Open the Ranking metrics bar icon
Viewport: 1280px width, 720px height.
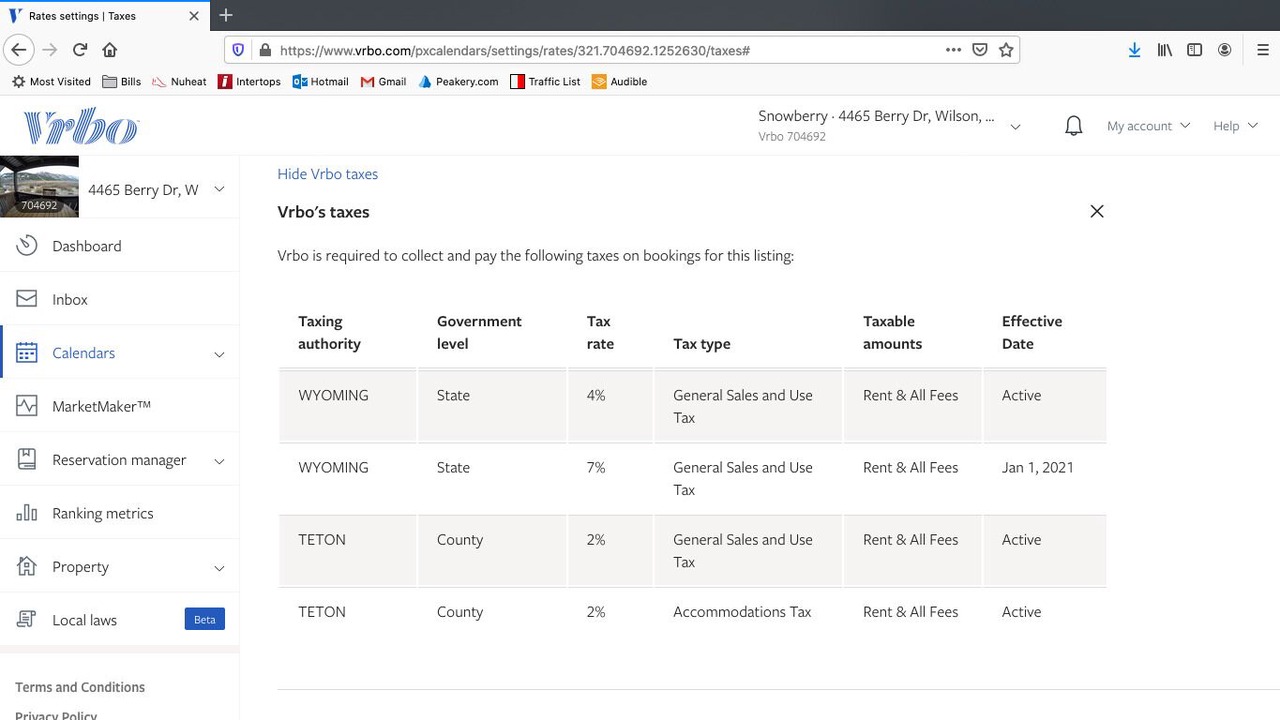27,513
